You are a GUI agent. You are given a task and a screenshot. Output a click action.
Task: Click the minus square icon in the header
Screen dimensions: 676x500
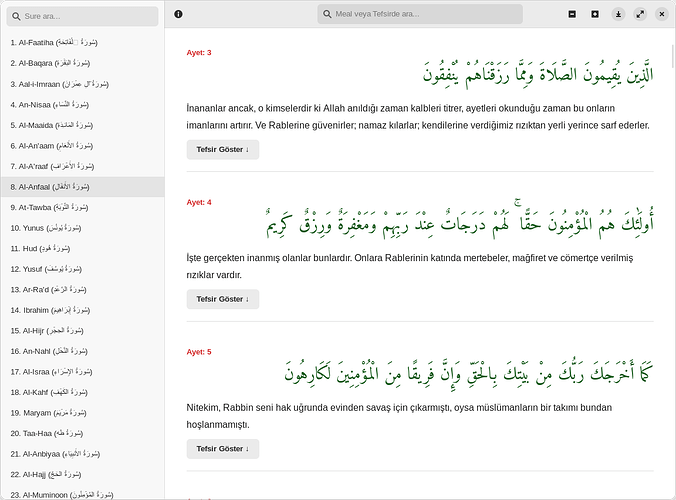coord(572,14)
